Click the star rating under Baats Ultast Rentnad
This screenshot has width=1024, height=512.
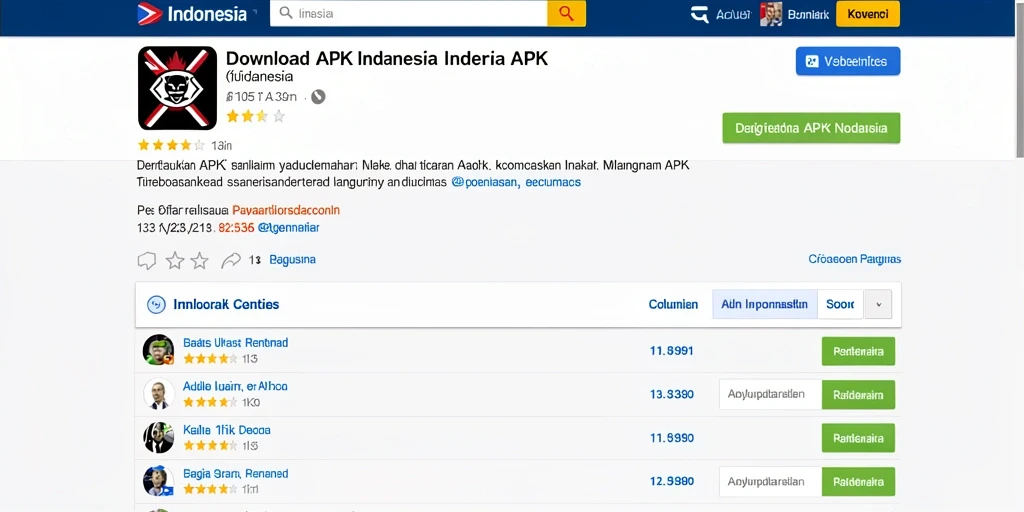click(210, 359)
